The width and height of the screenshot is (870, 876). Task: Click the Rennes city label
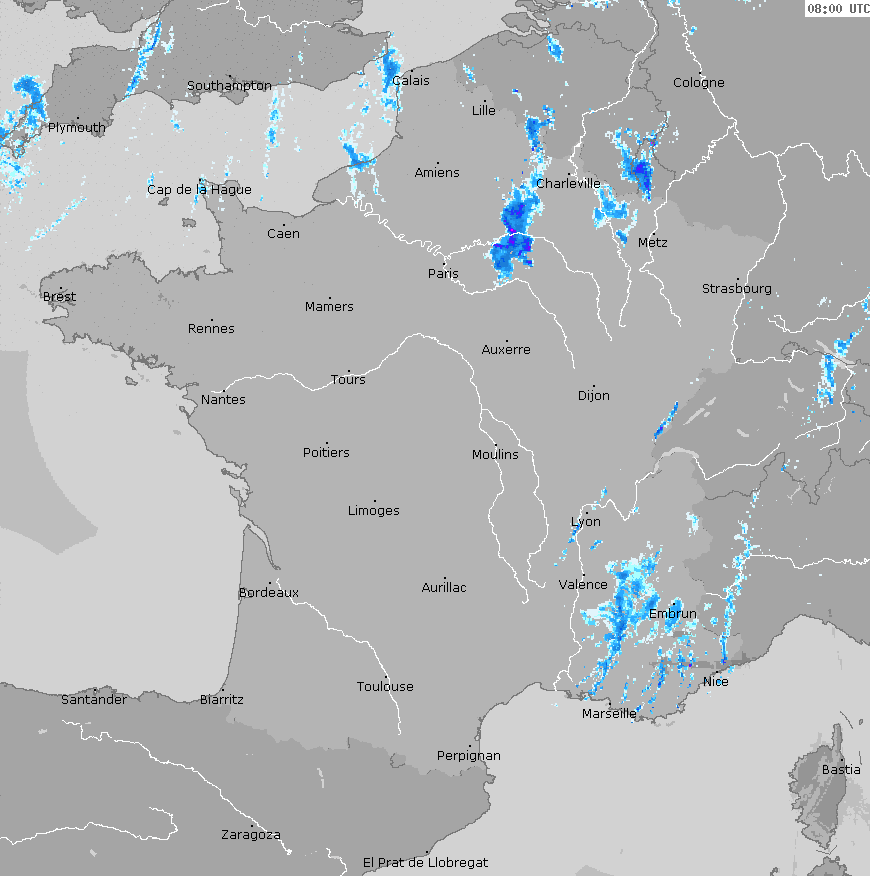pos(211,329)
